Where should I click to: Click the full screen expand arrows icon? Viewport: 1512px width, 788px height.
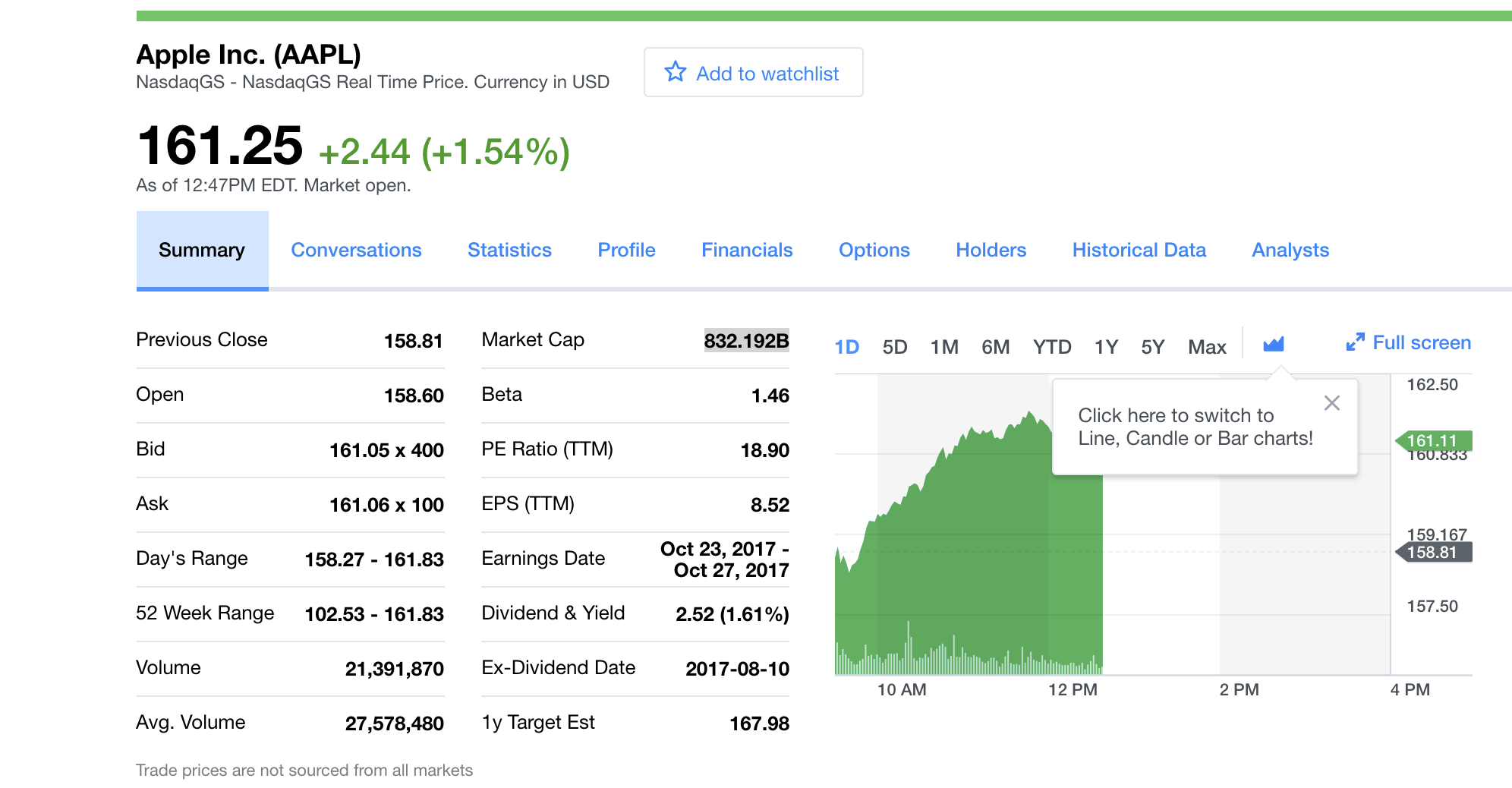1355,342
